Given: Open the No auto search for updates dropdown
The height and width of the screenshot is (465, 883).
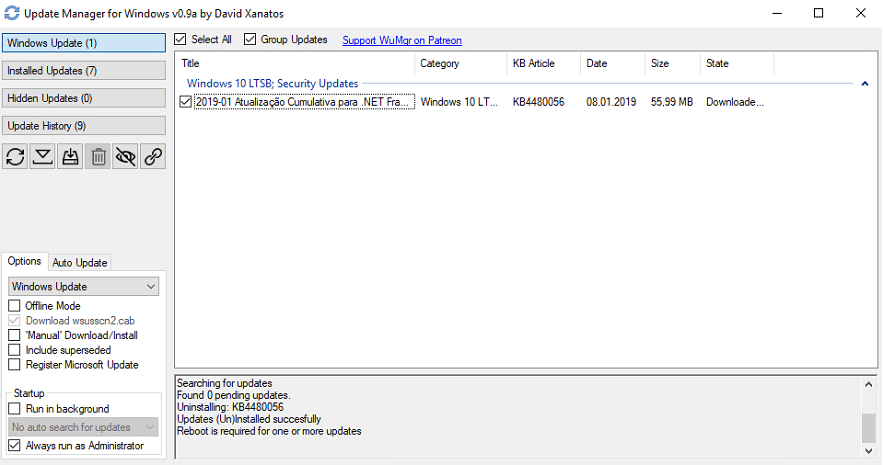Looking at the screenshot, I should point(83,427).
